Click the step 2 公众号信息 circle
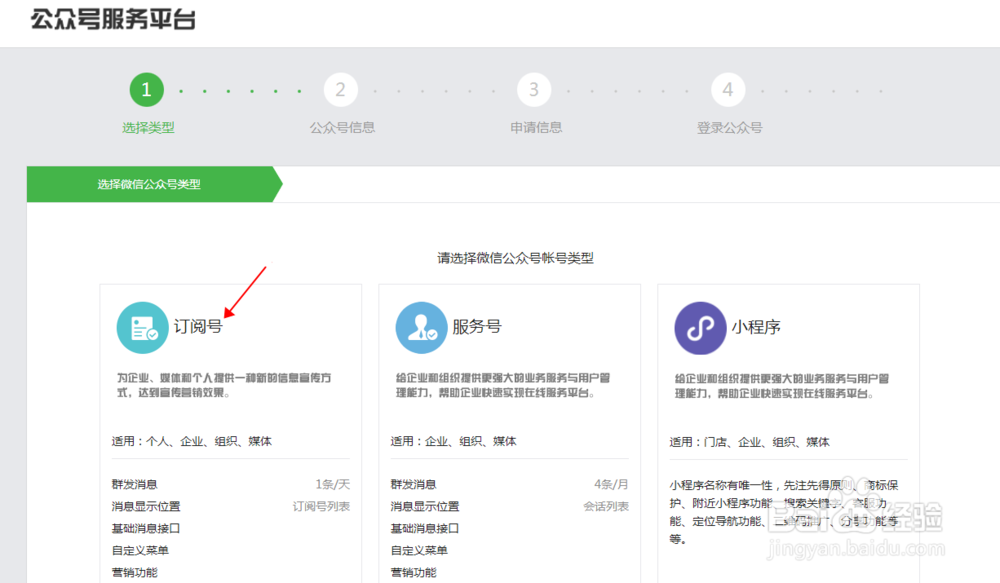 coord(341,89)
